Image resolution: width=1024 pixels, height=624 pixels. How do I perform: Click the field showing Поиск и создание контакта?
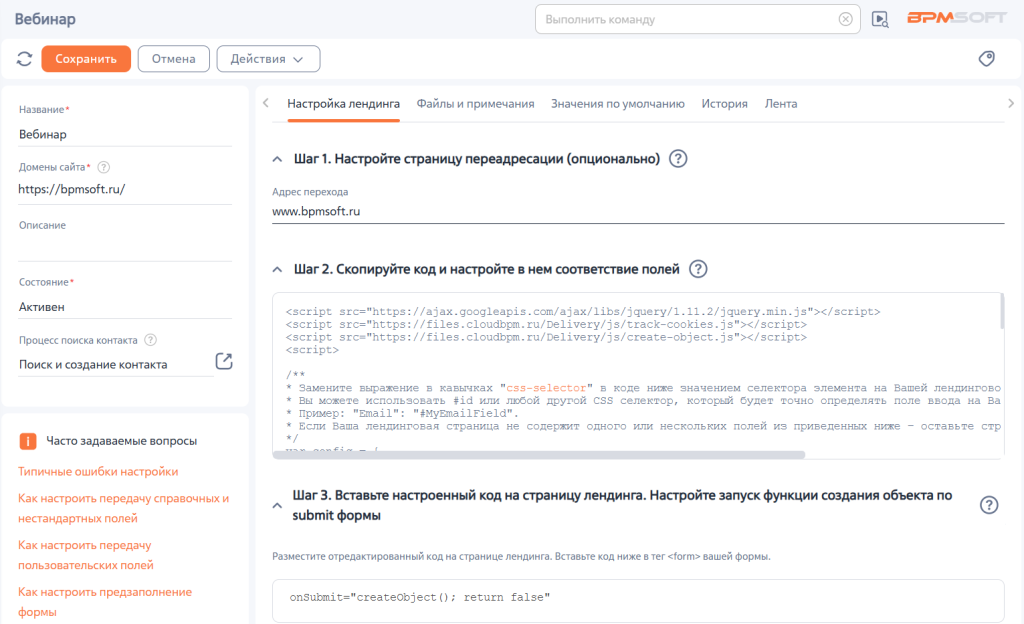point(116,364)
